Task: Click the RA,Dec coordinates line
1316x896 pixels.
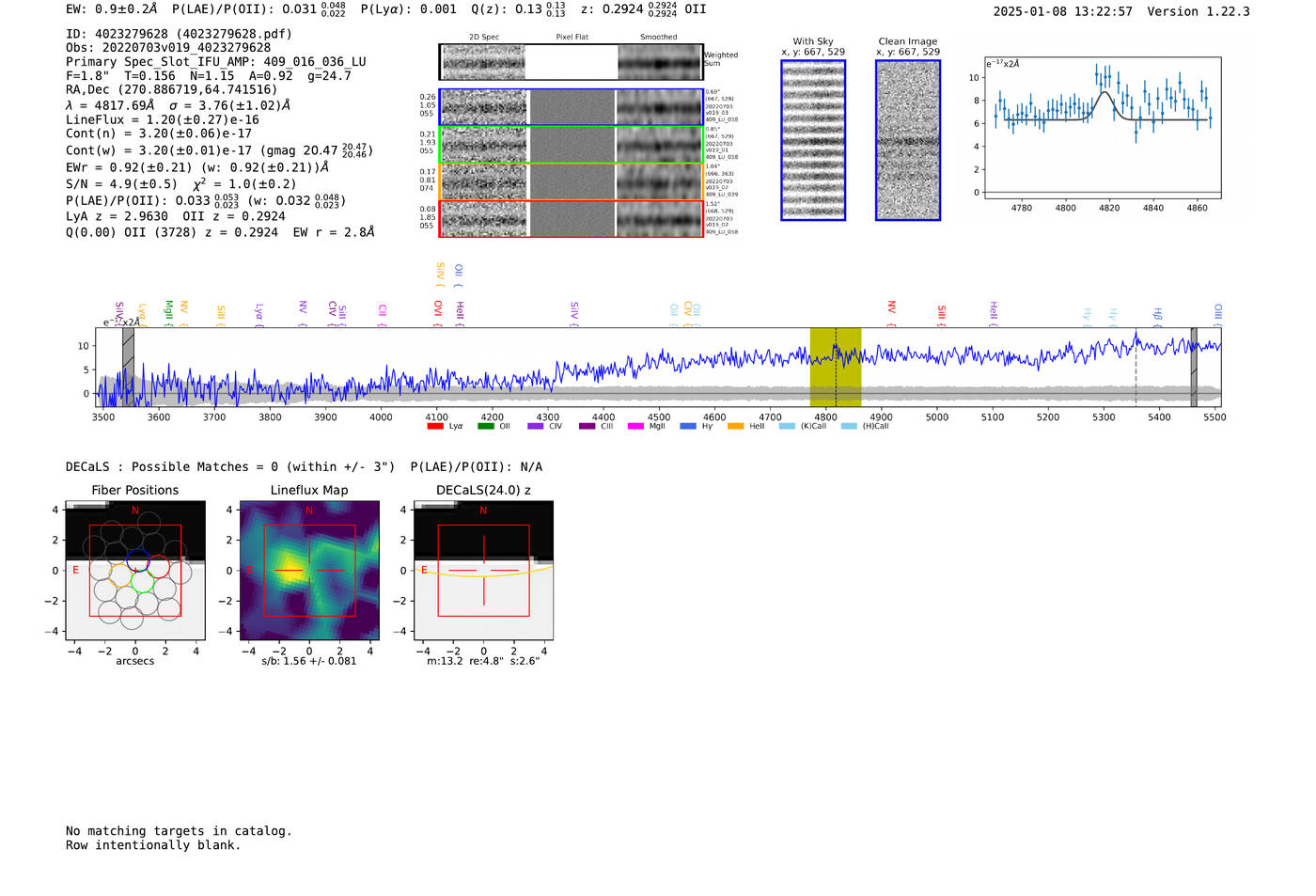Action: click(172, 90)
